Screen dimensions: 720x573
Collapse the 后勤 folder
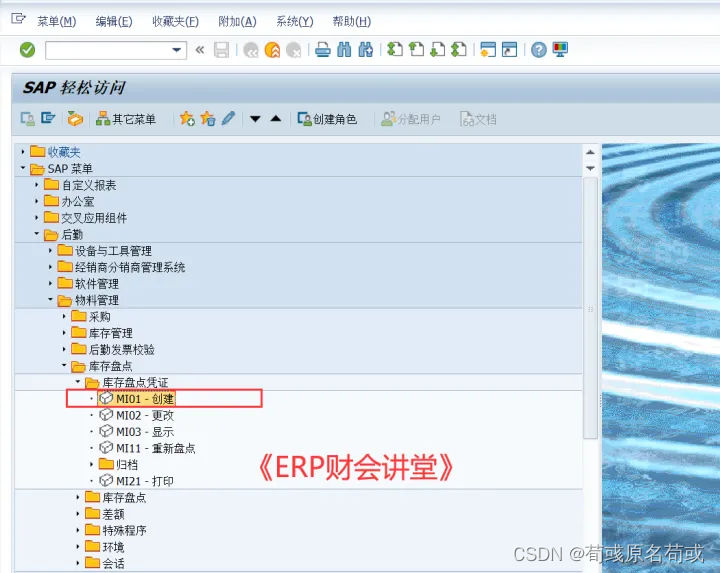(37, 234)
